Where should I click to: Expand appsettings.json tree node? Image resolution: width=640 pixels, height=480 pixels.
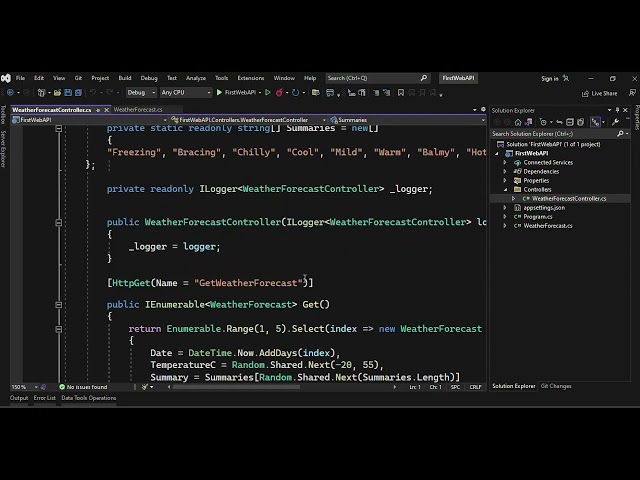(505, 208)
